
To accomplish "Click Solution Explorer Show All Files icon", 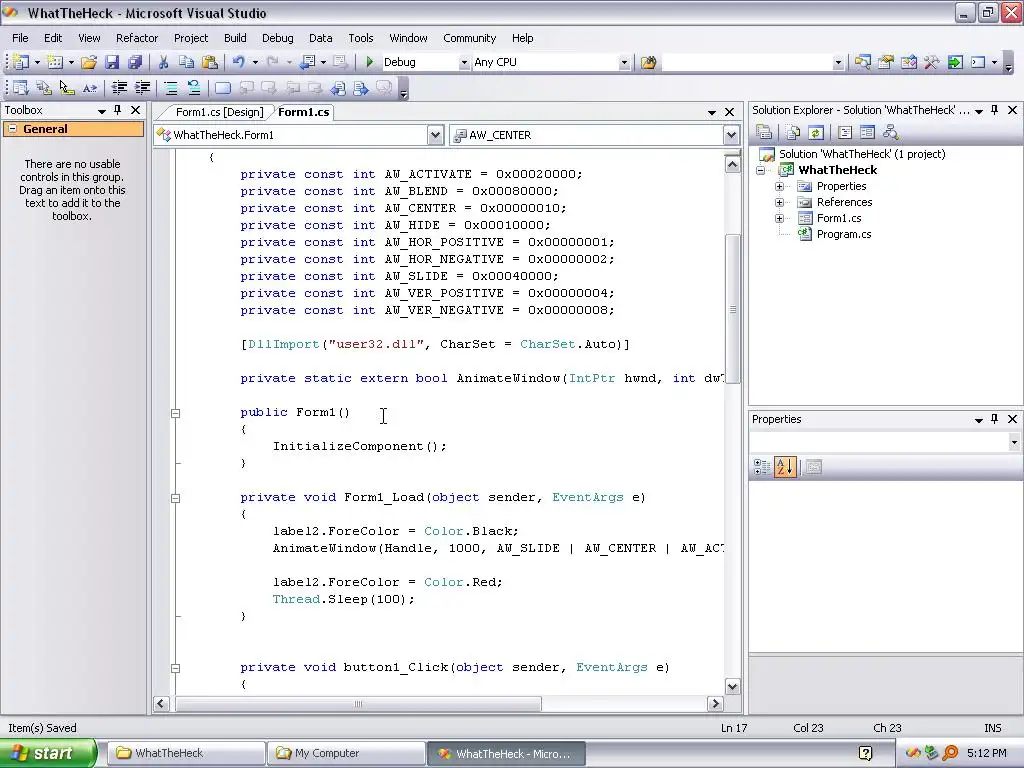I will [x=793, y=133].
